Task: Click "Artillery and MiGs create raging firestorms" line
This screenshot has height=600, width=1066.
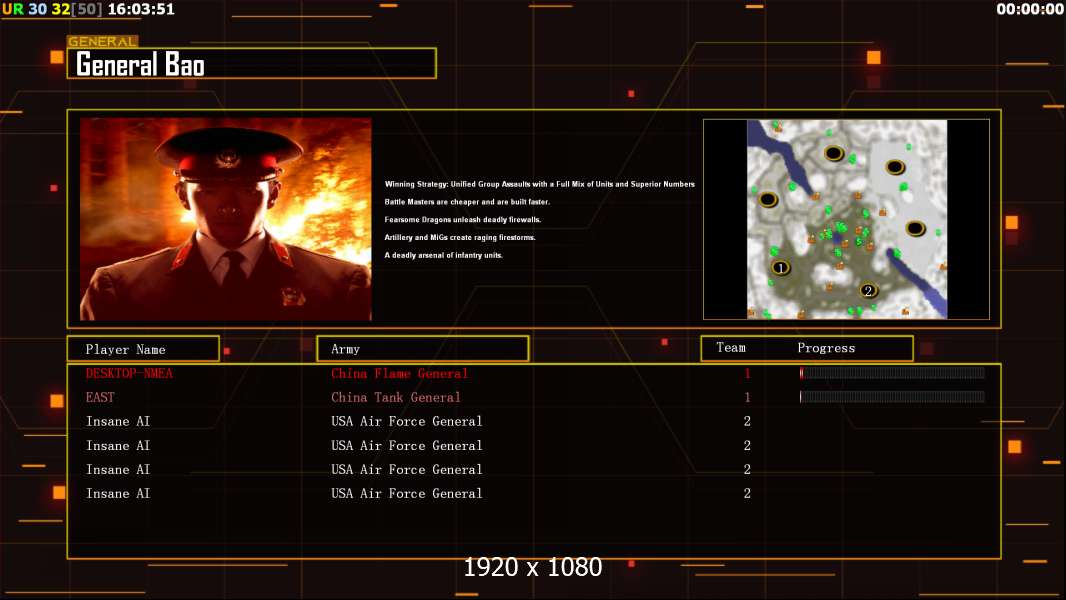Action: pyautogui.click(x=460, y=237)
